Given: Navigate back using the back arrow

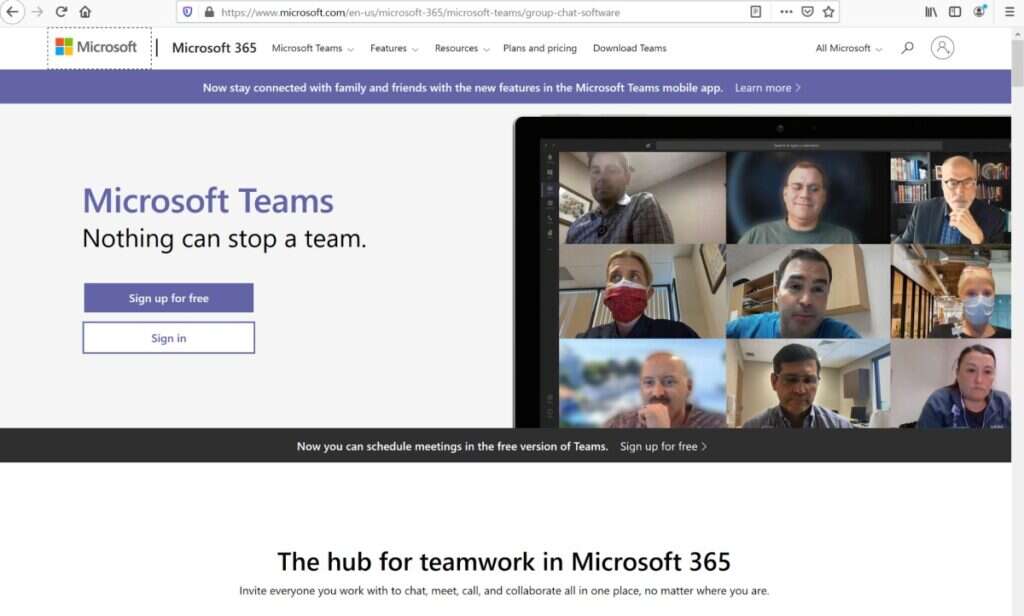Looking at the screenshot, I should tap(12, 13).
